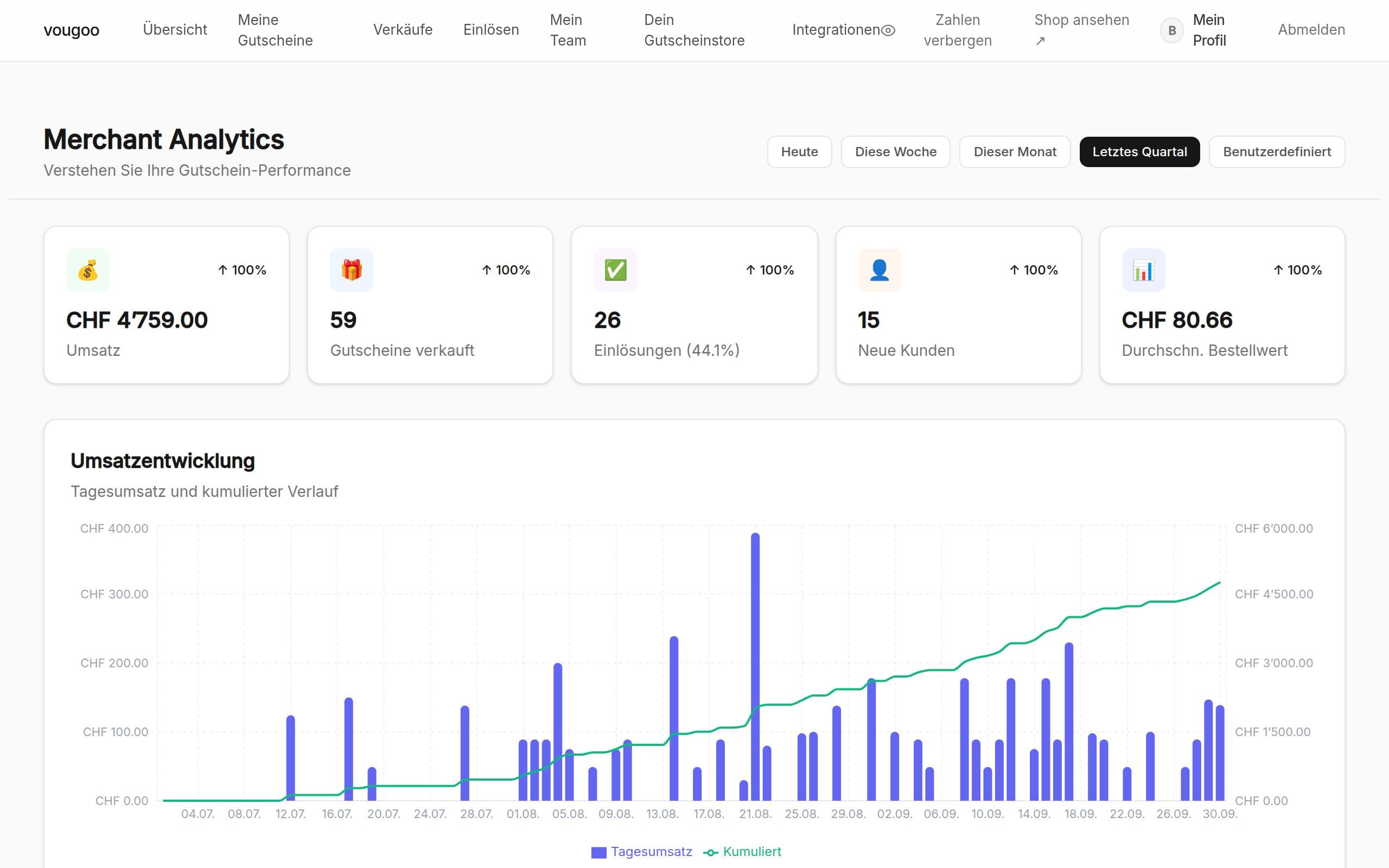Navigate to Einlösen

(490, 30)
